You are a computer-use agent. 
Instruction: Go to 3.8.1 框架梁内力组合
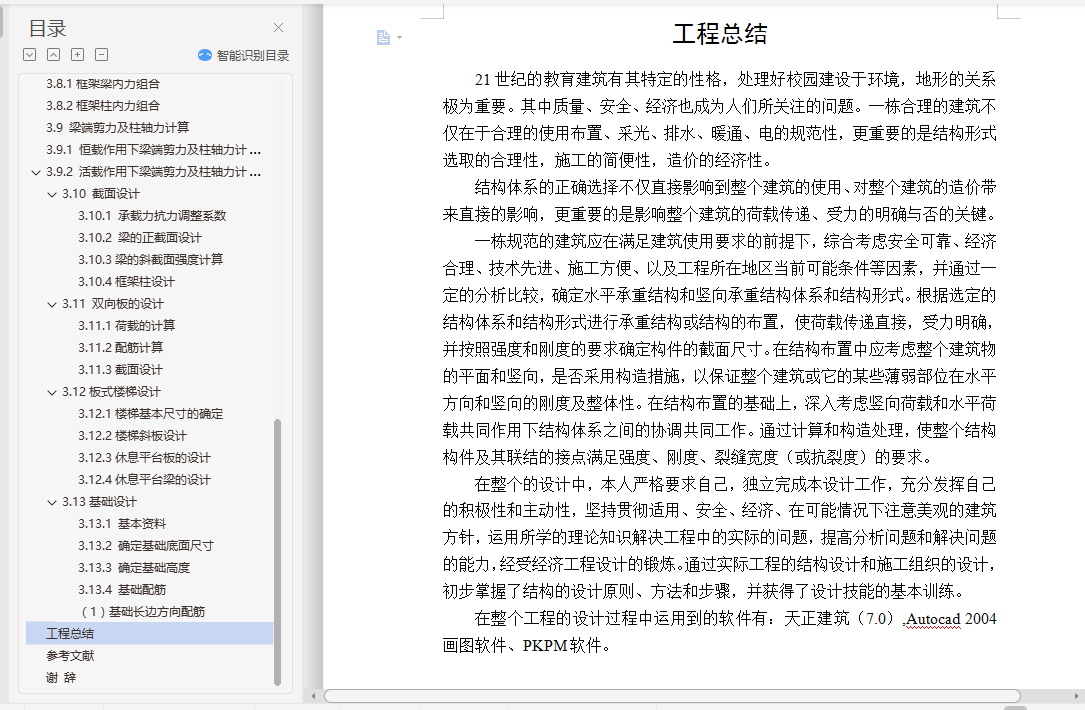[x=103, y=84]
